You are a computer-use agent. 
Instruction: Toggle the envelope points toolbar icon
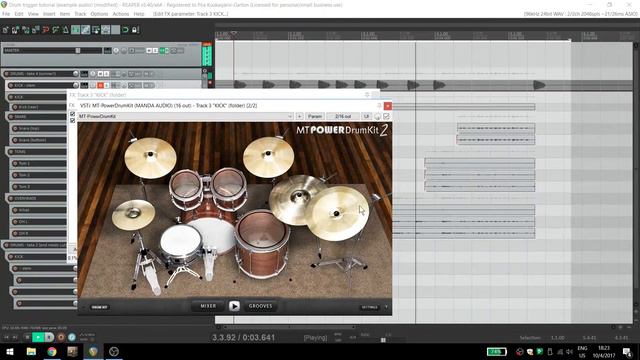pyautogui.click(x=106, y=30)
